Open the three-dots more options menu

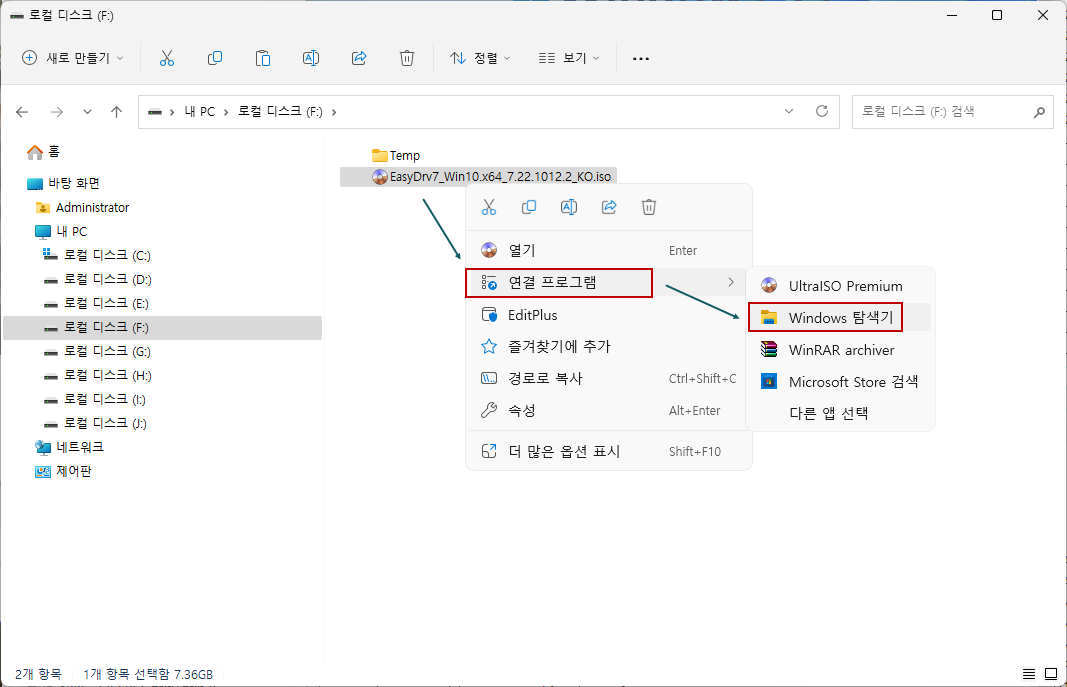(641, 58)
